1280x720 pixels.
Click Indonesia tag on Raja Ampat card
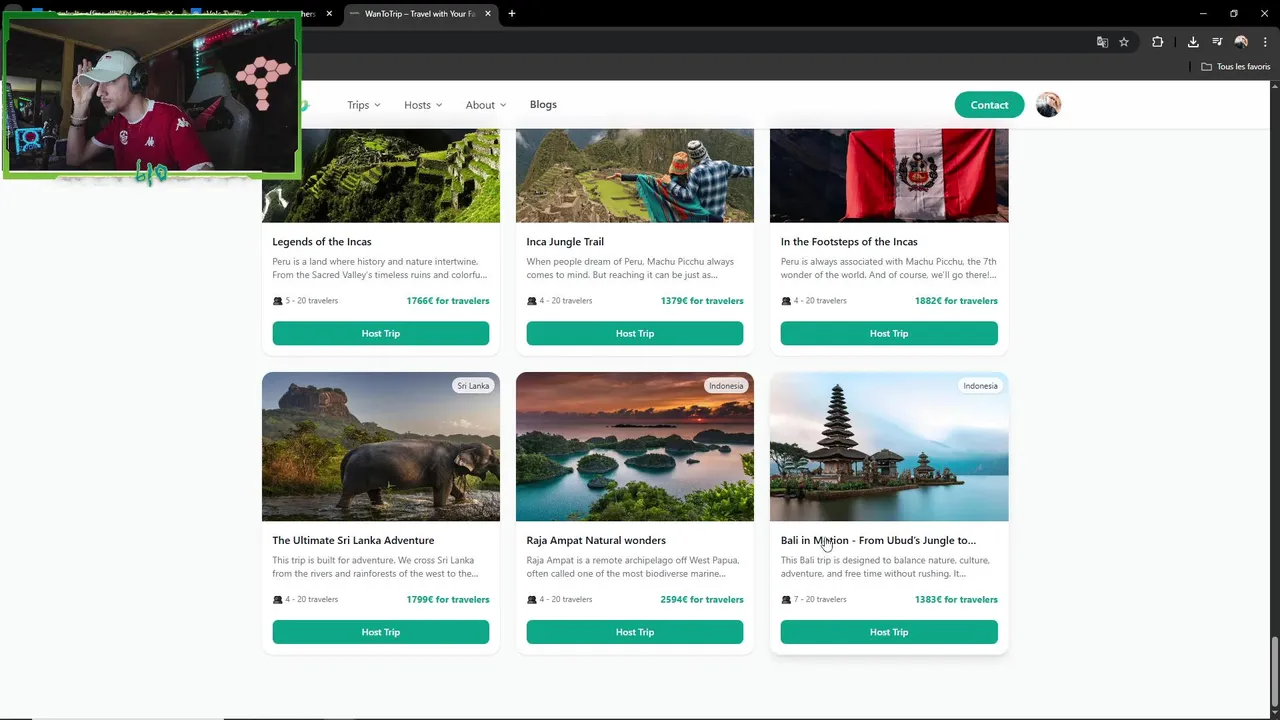pos(726,386)
